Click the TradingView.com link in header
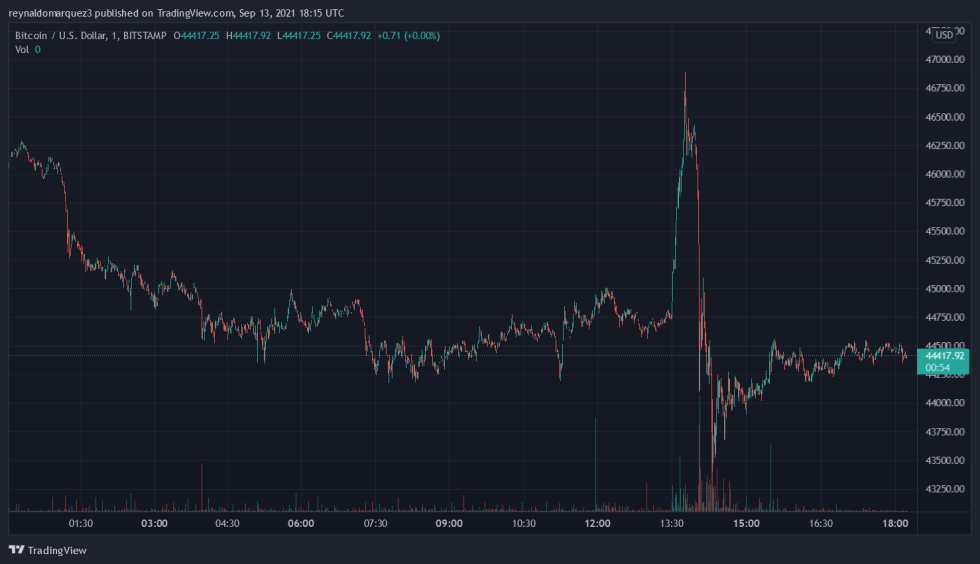 click(196, 13)
